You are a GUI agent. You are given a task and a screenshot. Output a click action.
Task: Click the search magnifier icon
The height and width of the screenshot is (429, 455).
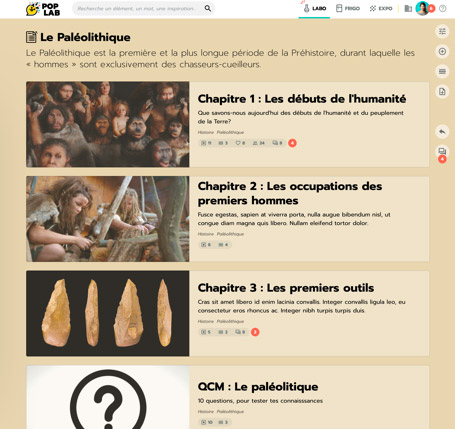click(x=208, y=8)
